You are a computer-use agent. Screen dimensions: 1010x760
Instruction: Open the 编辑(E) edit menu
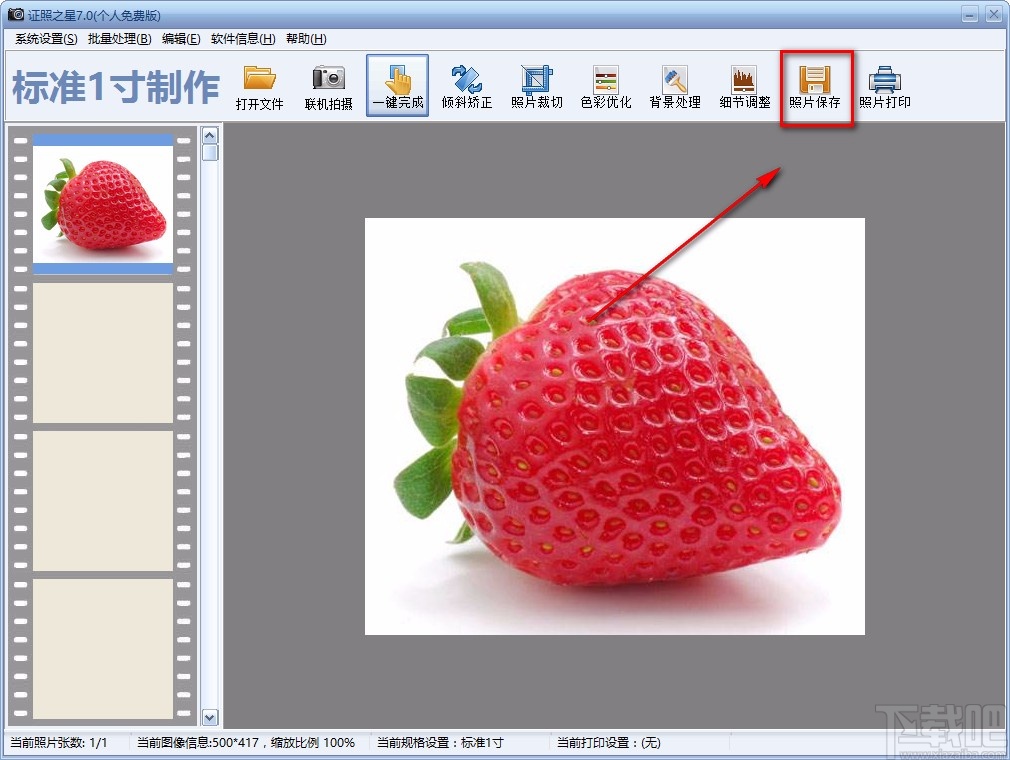tap(181, 39)
